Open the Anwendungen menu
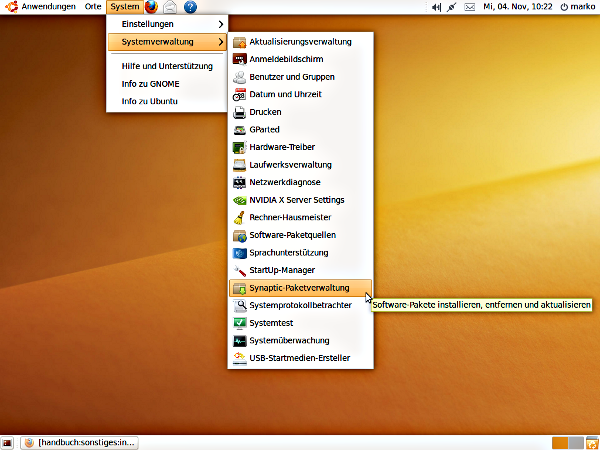This screenshot has width=600, height=450. tap(48, 7)
